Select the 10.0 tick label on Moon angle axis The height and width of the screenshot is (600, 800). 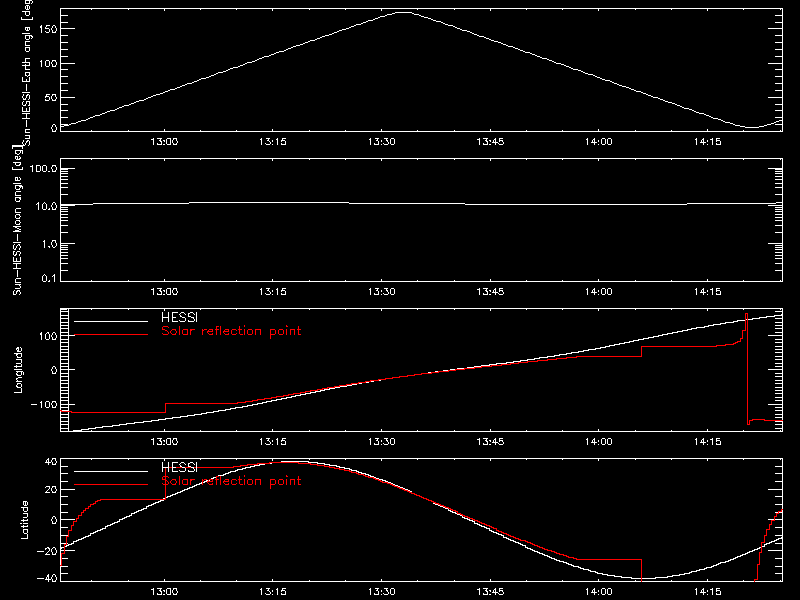[x=46, y=206]
